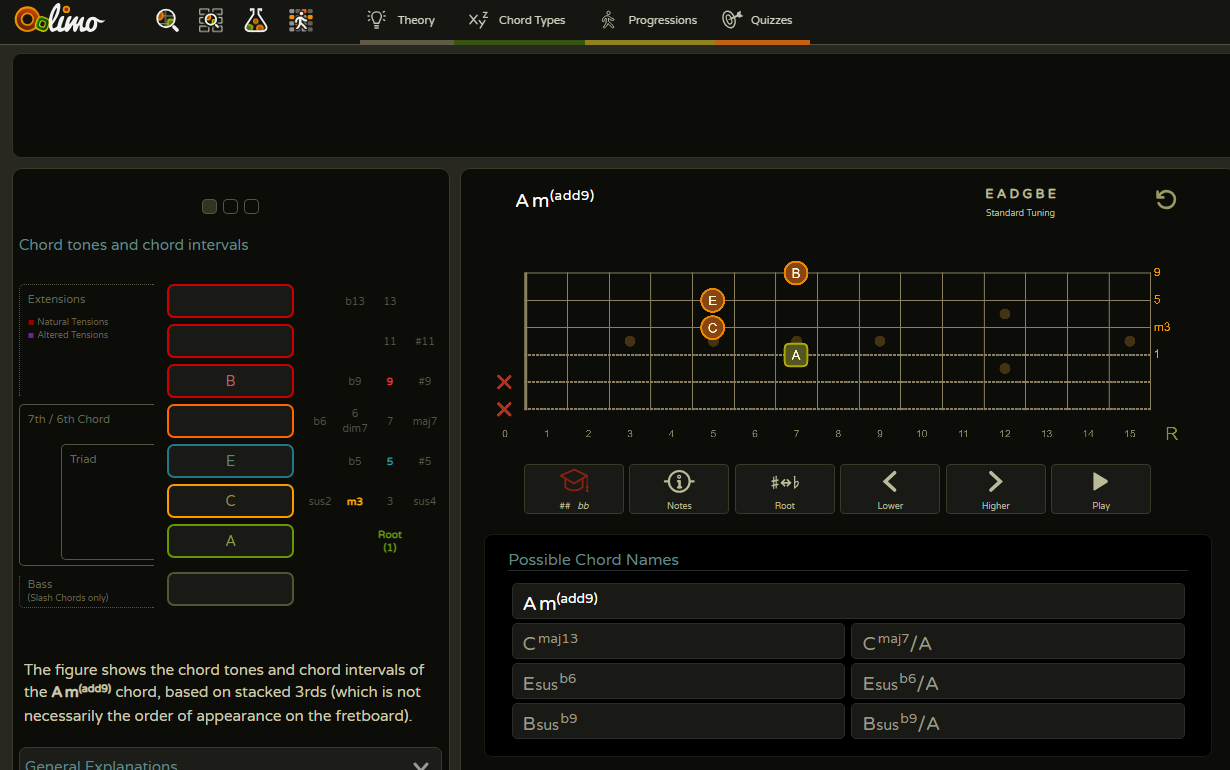Toggle the muted X on fifth string
The width and height of the screenshot is (1230, 770).
click(x=504, y=382)
